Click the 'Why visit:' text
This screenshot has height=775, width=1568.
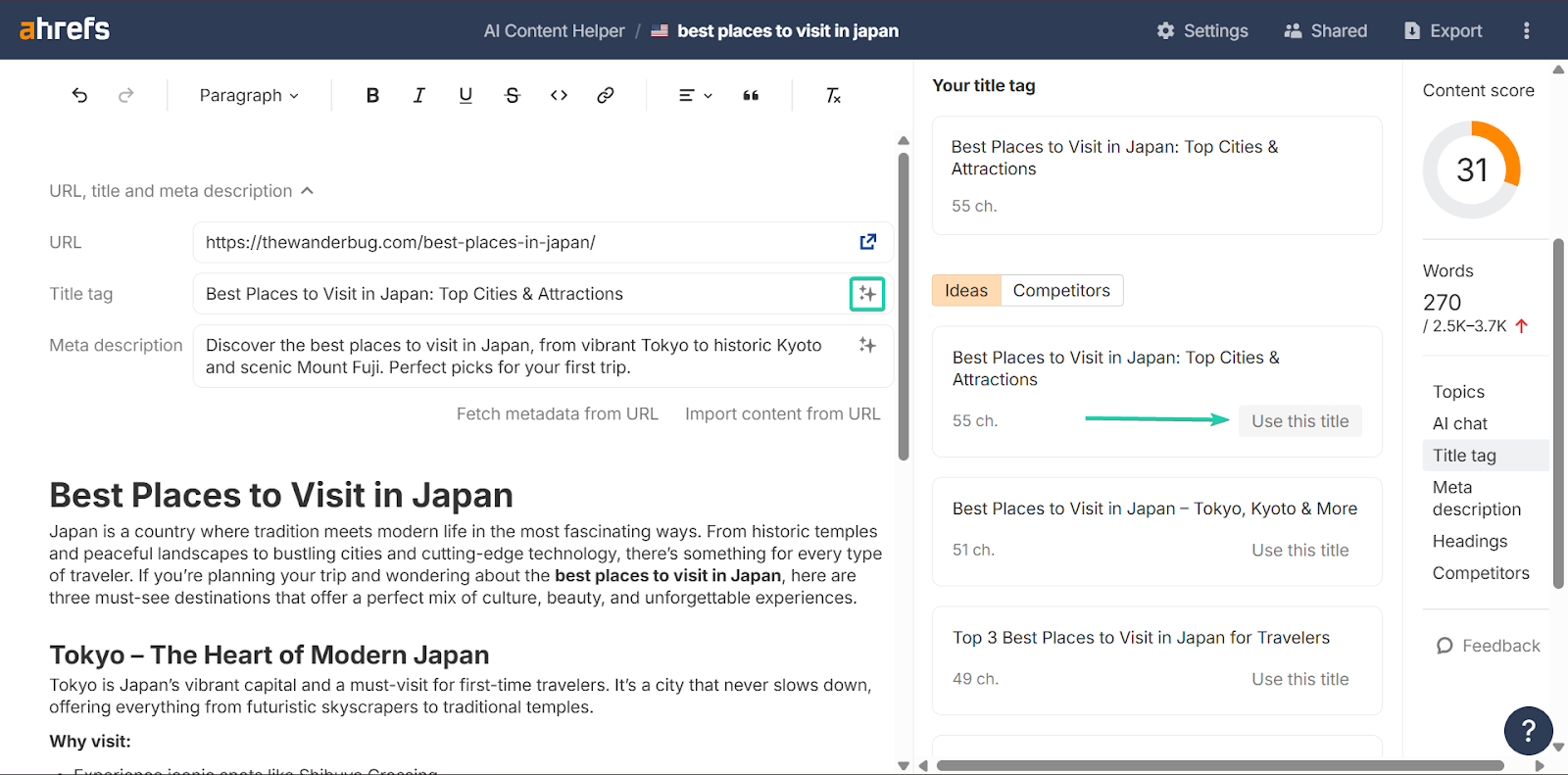(x=90, y=742)
